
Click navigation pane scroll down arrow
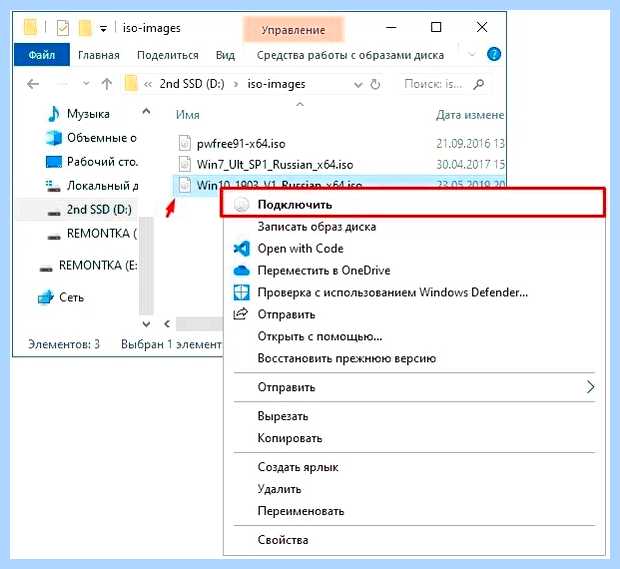tap(146, 324)
